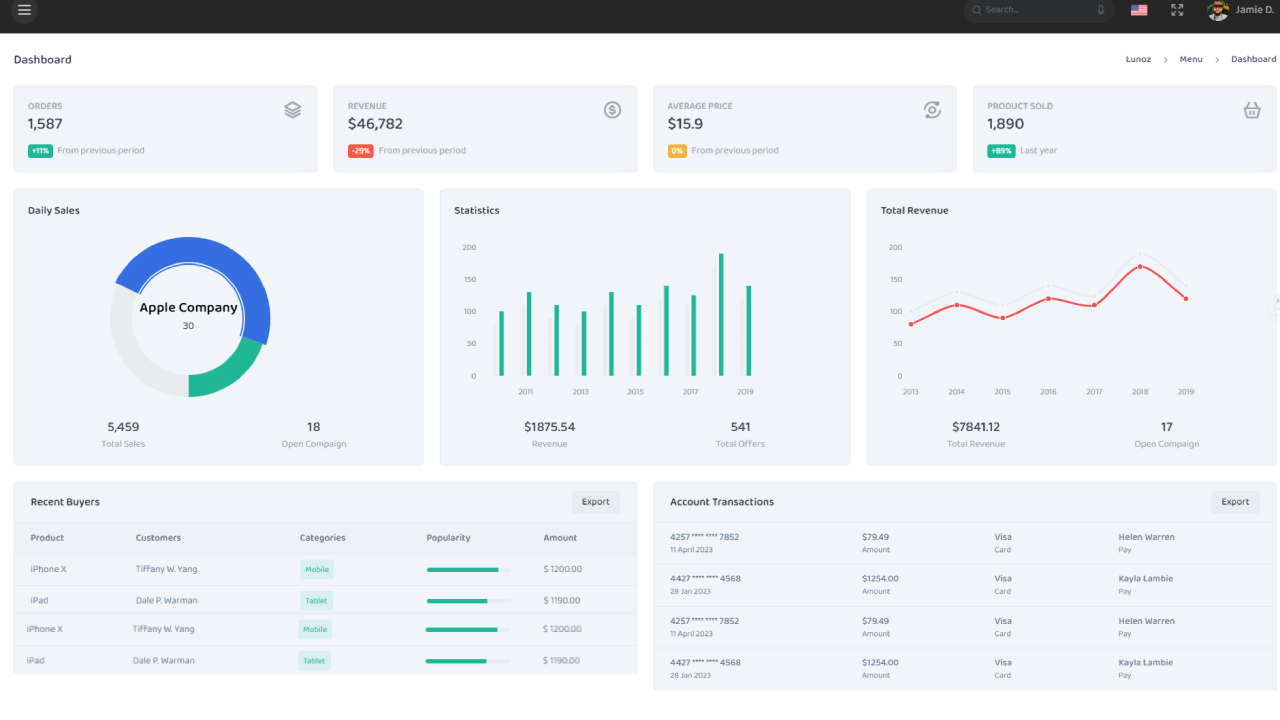Click the Orders stacked layers icon
The height and width of the screenshot is (720, 1280).
(x=292, y=110)
